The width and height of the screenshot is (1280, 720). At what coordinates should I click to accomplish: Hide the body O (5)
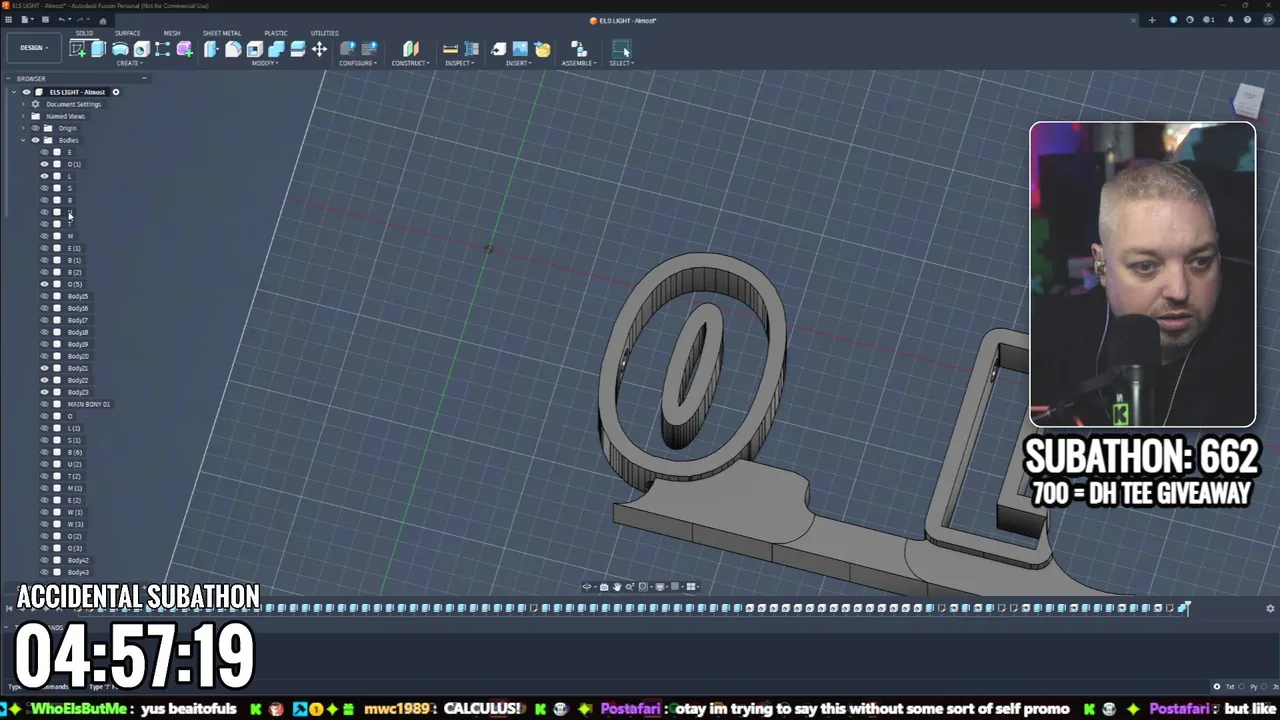44,284
